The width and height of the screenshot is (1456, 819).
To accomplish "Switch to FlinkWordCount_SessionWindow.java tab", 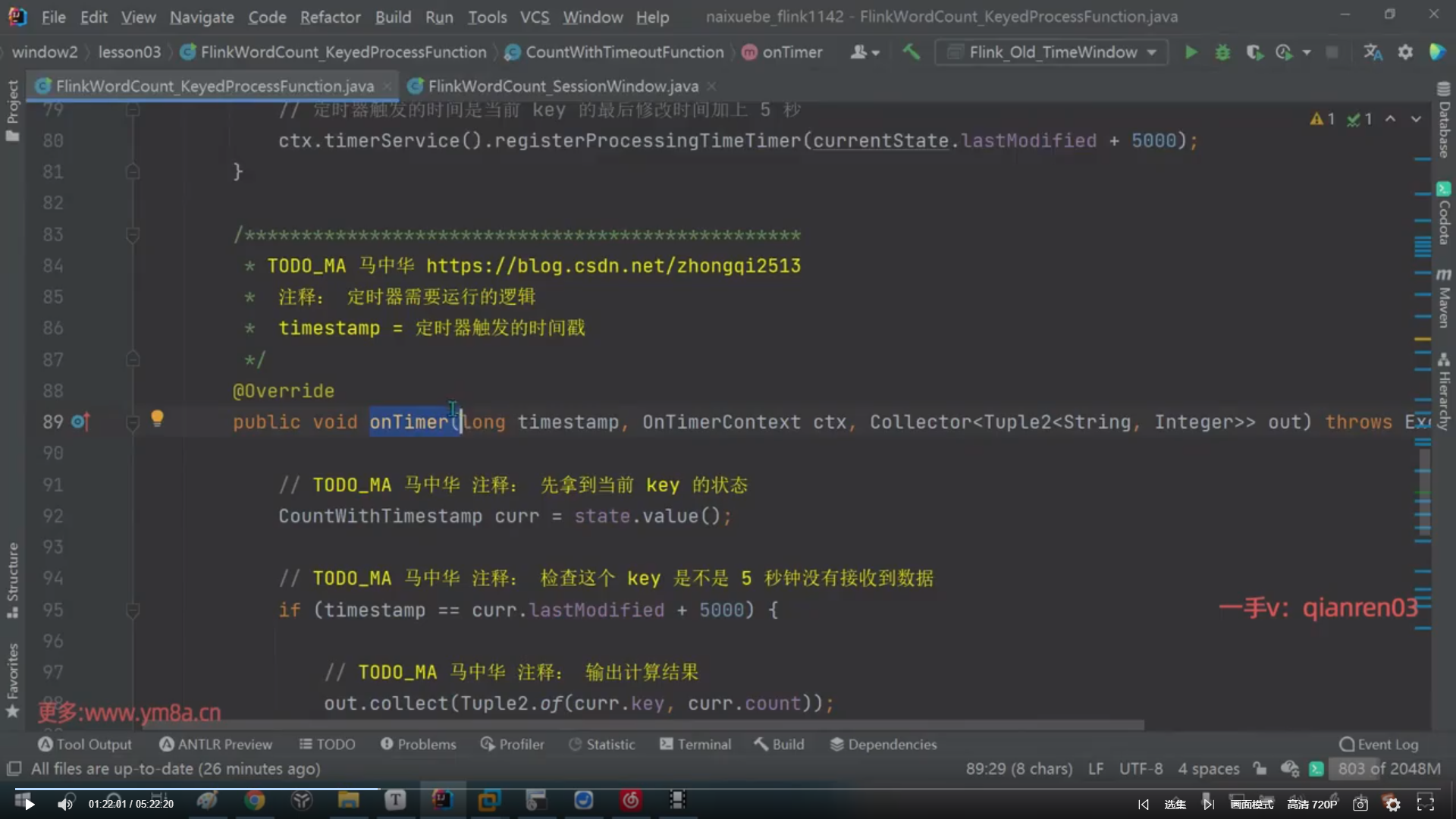I will pyautogui.click(x=562, y=86).
